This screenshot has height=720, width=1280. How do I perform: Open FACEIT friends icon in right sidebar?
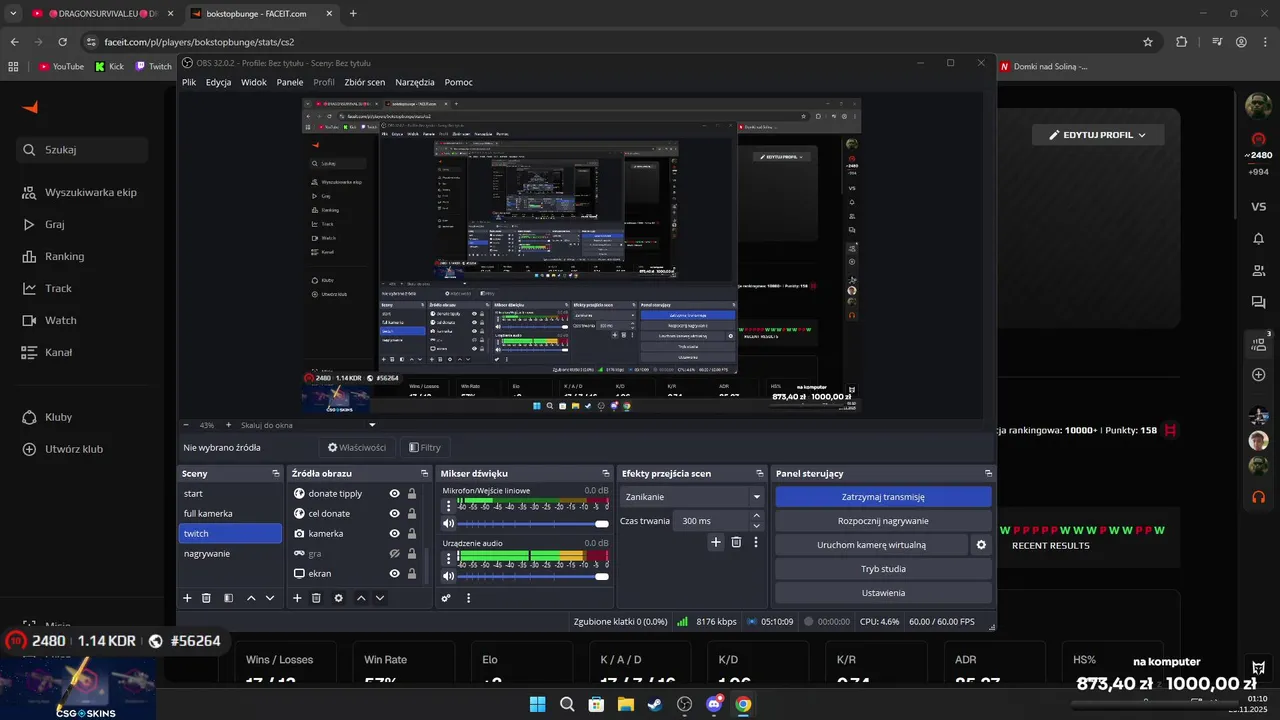click(x=1259, y=271)
